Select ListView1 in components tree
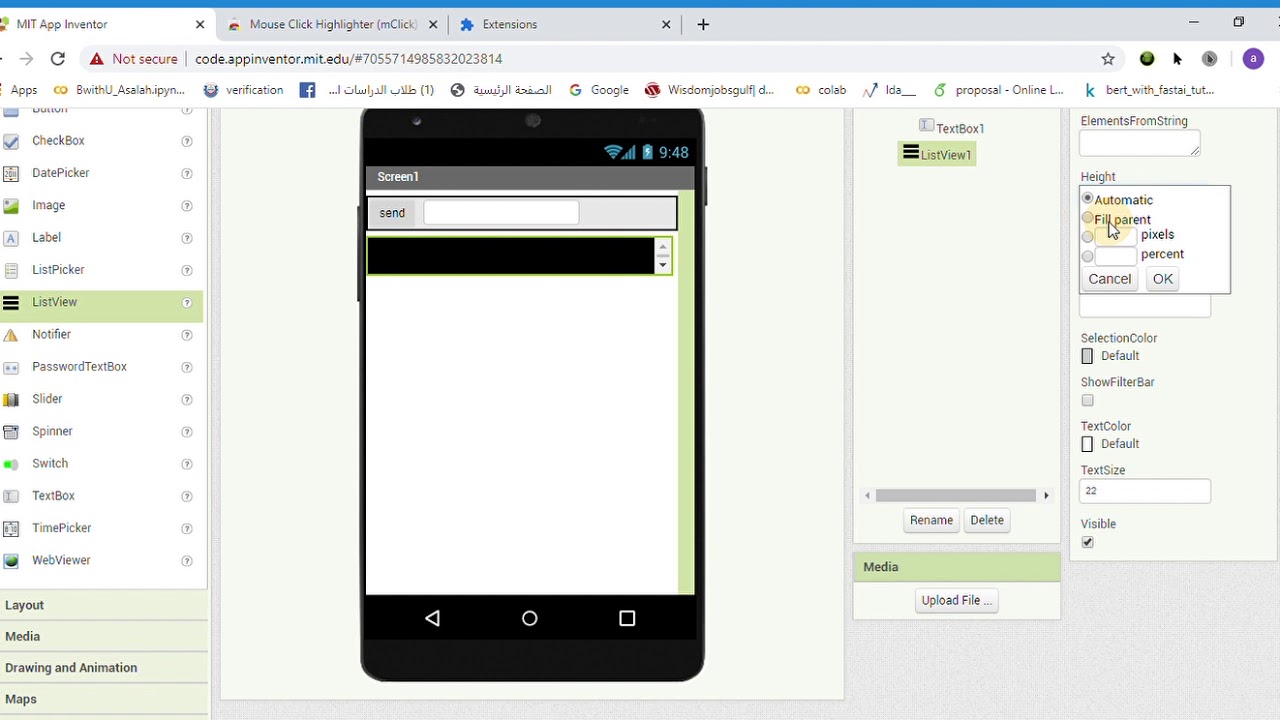The width and height of the screenshot is (1280, 720). point(945,155)
